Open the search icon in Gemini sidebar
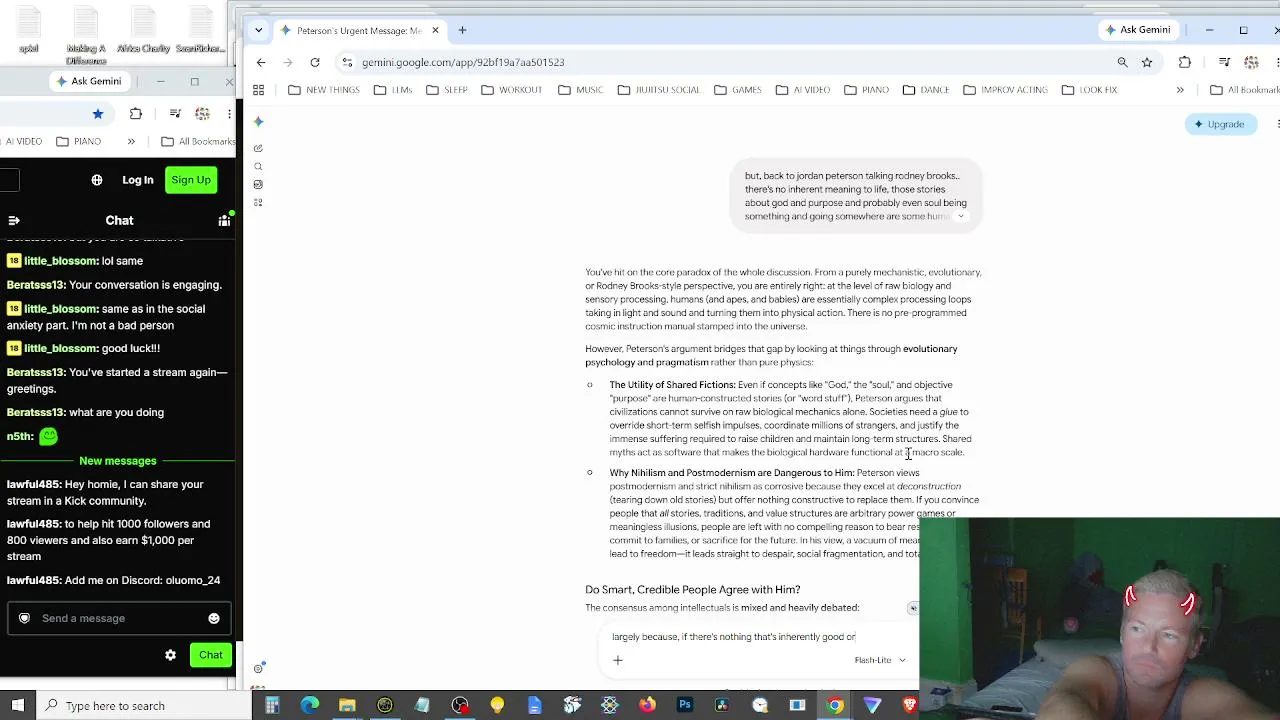Screen dimensions: 1280x720 [258, 166]
